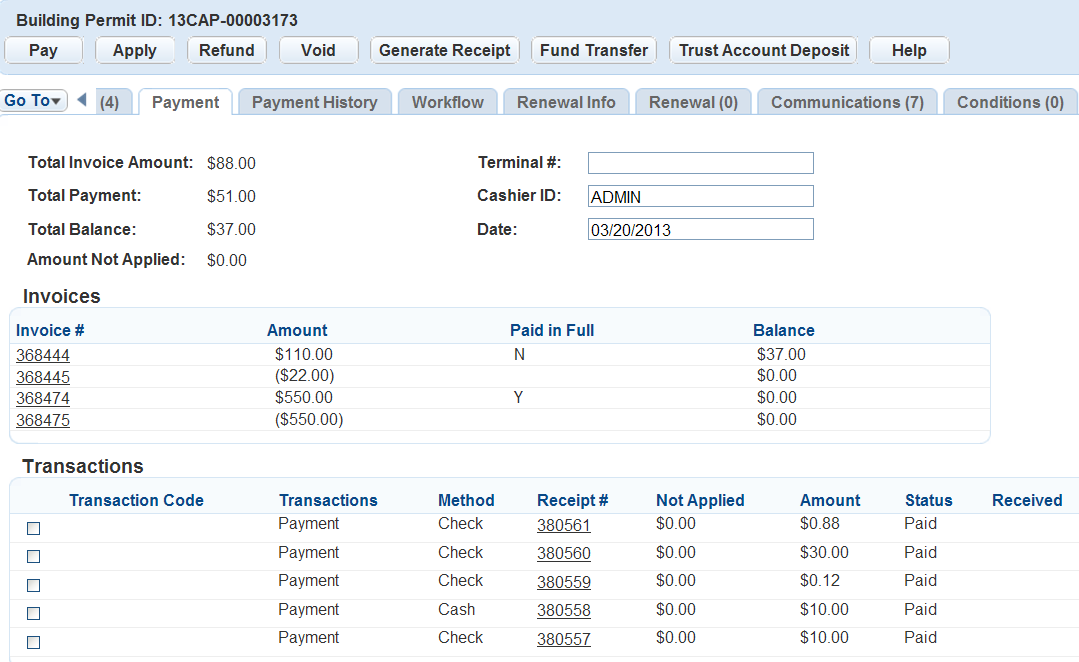Open the Workflow tab
The height and width of the screenshot is (662, 1079).
click(447, 102)
